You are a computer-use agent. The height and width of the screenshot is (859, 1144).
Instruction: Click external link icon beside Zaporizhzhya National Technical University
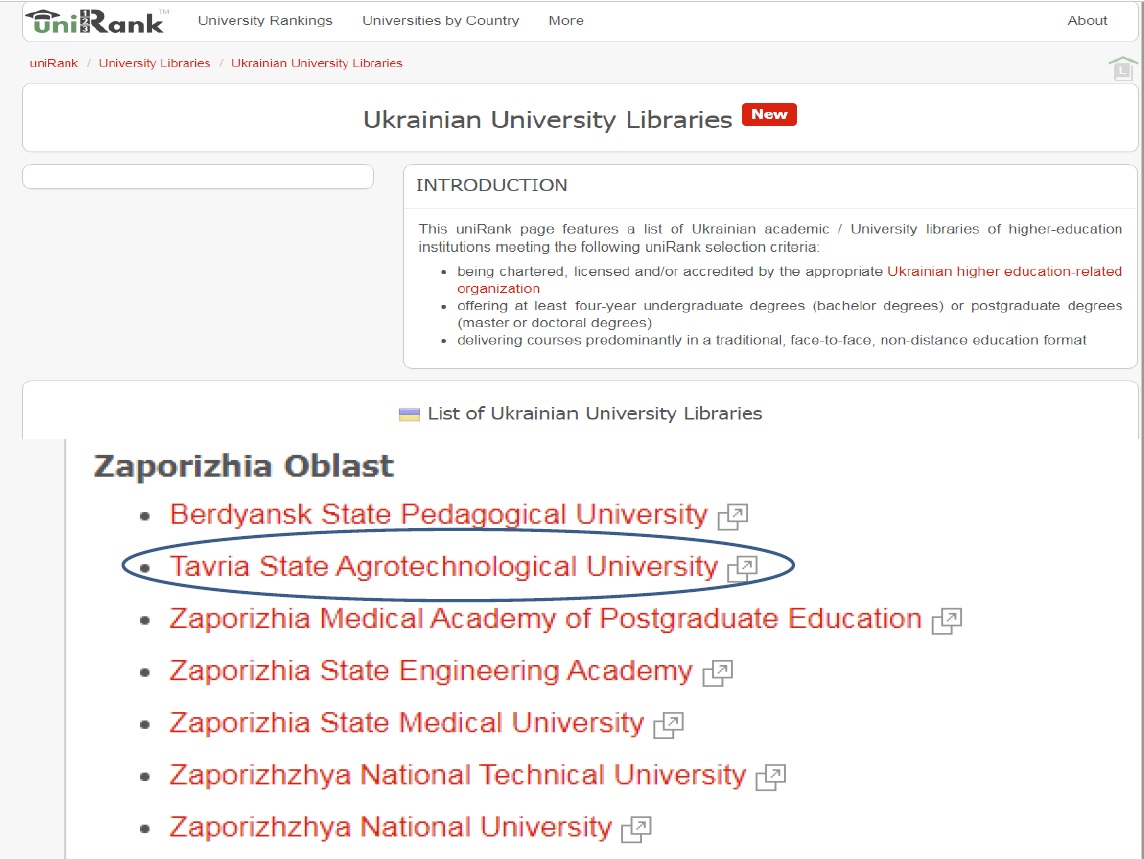(x=771, y=777)
